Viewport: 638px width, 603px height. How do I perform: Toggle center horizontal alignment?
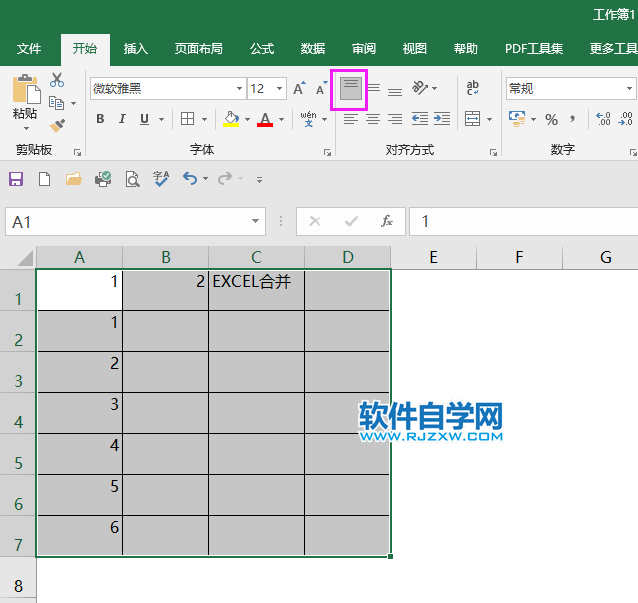[373, 119]
